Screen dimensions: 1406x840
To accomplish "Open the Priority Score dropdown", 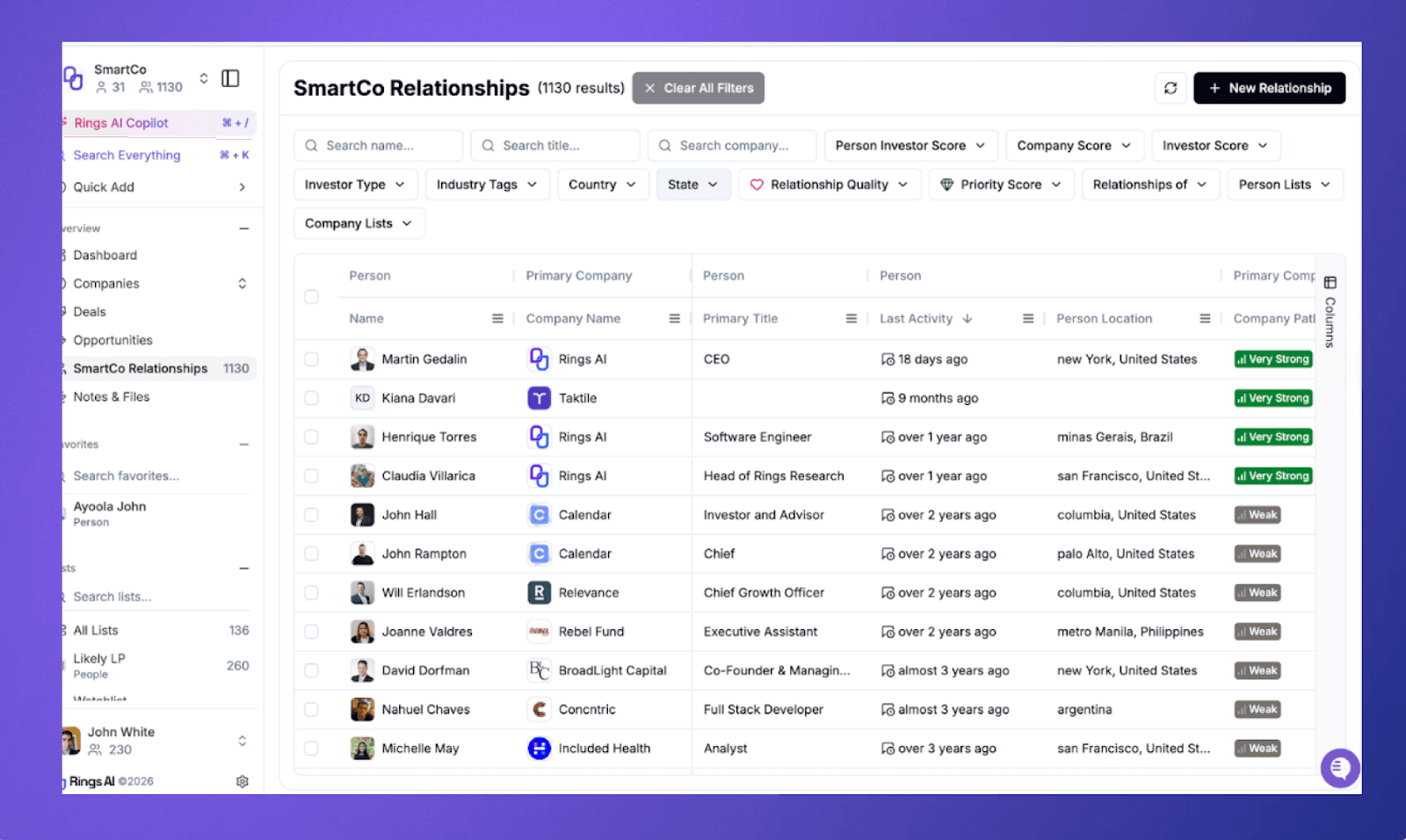I will [1001, 185].
